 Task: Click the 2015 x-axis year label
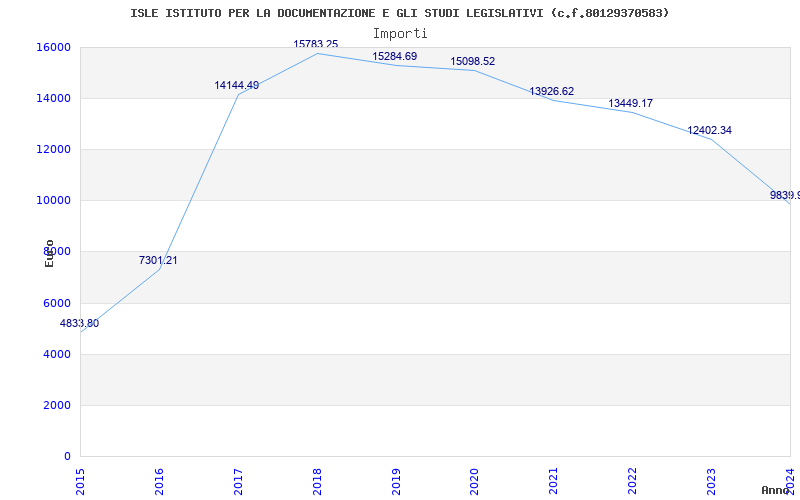click(80, 481)
